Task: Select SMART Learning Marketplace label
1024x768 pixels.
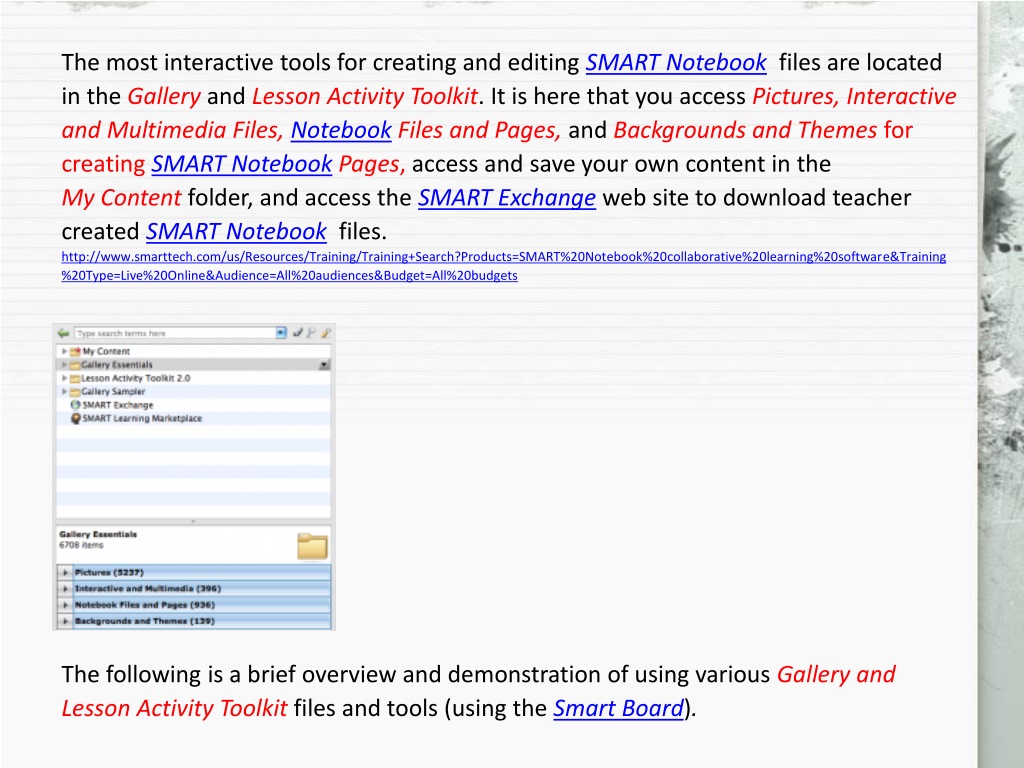Action: pos(142,419)
